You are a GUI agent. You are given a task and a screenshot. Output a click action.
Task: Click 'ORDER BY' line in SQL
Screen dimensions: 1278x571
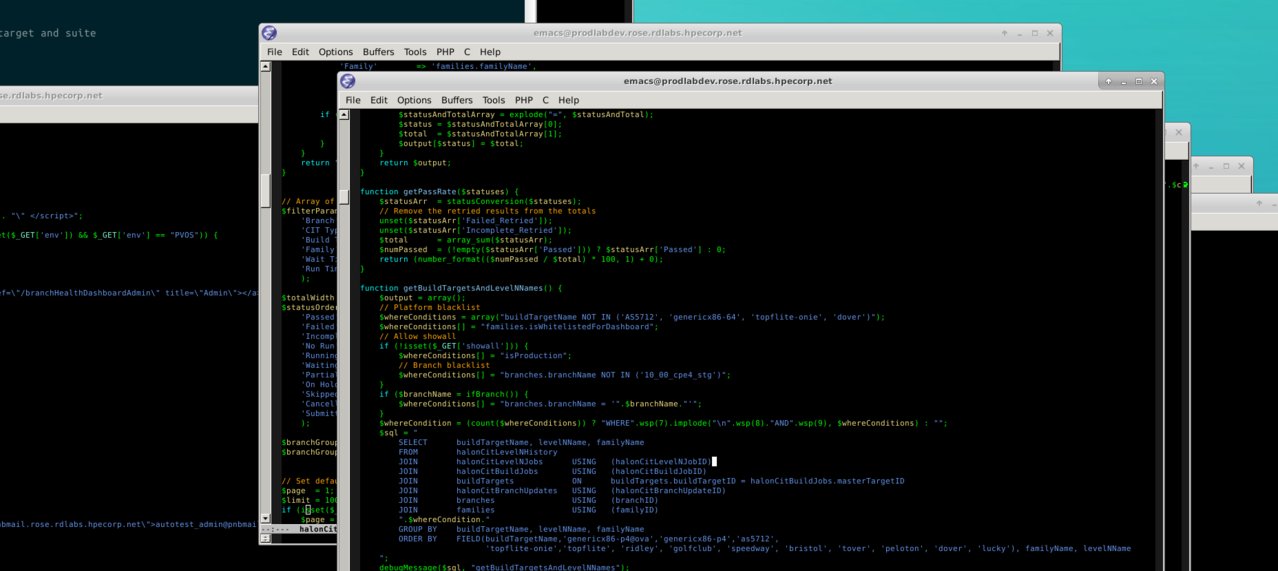[x=588, y=539]
